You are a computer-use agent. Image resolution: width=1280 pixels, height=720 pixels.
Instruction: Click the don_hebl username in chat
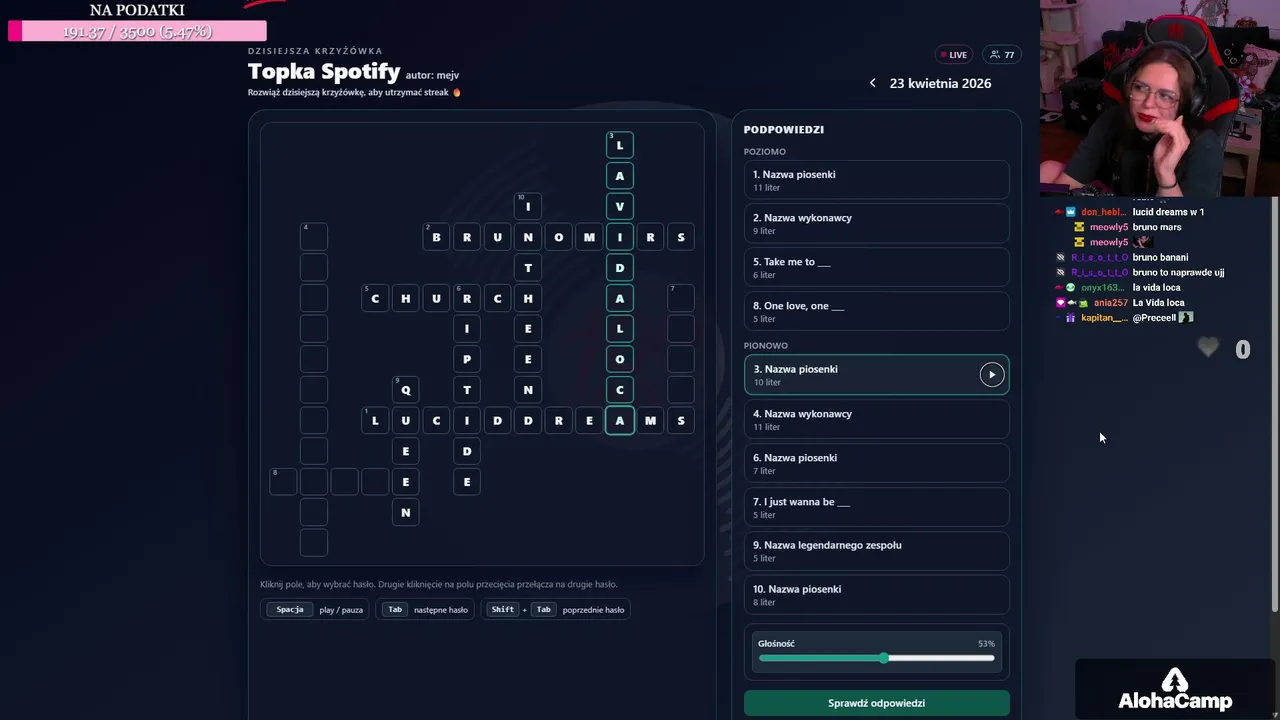tap(1104, 212)
